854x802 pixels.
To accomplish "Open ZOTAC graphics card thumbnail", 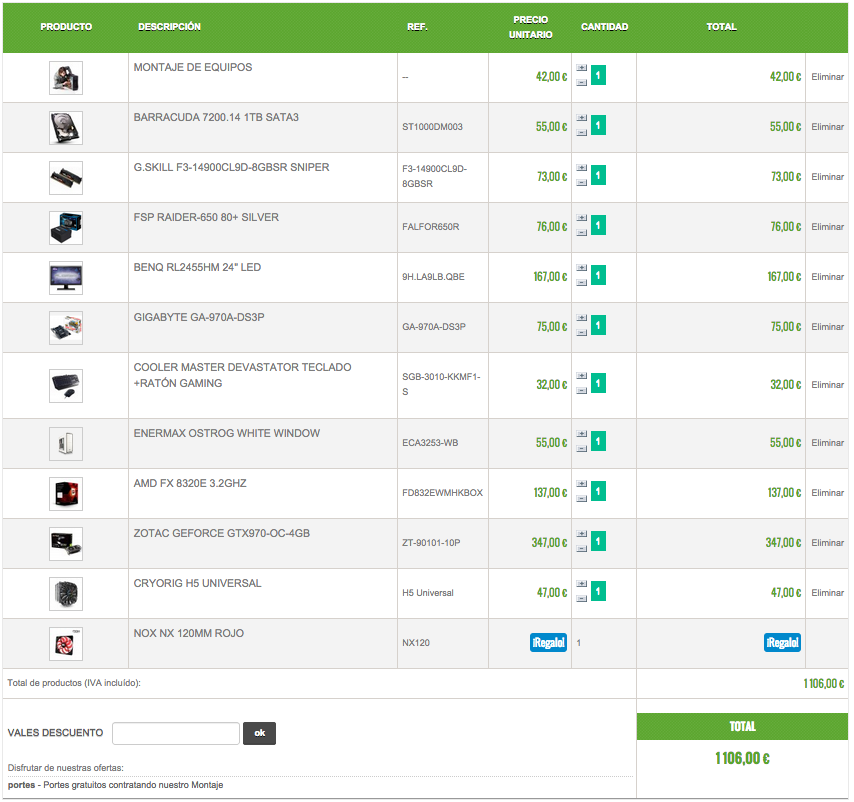I will tap(66, 544).
